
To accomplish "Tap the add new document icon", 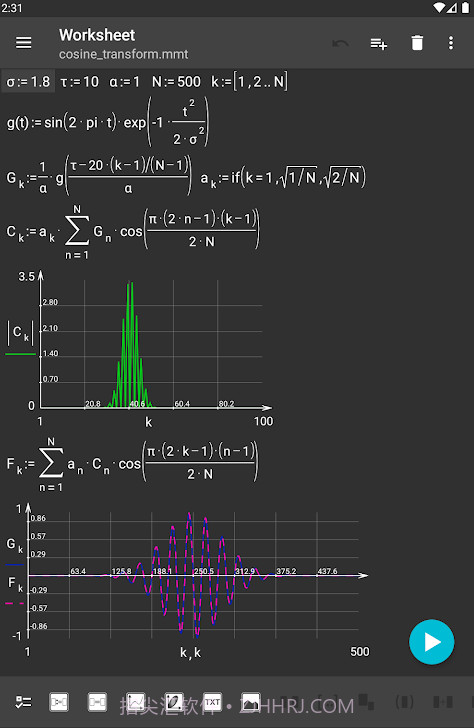I will coord(379,44).
